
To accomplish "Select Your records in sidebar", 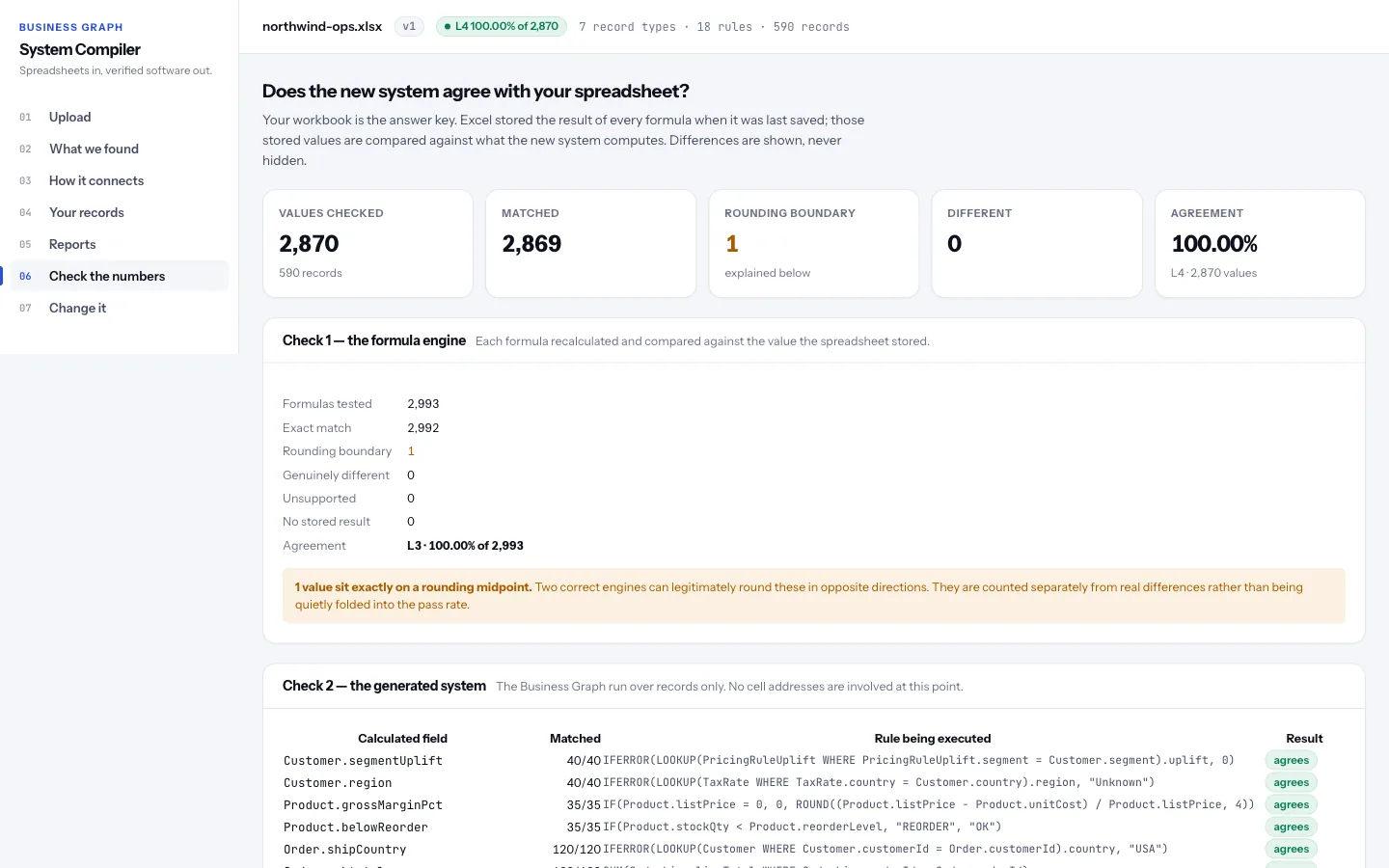I will pyautogui.click(x=119, y=212).
